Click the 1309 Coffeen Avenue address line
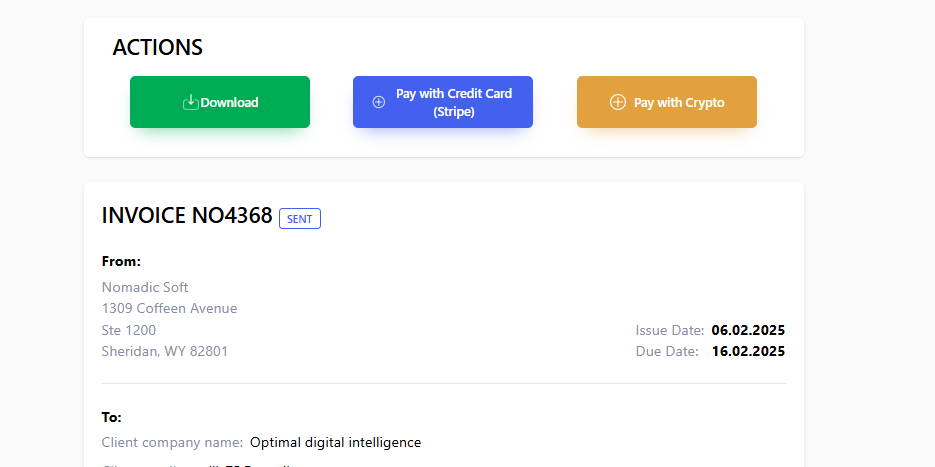 pyautogui.click(x=169, y=308)
